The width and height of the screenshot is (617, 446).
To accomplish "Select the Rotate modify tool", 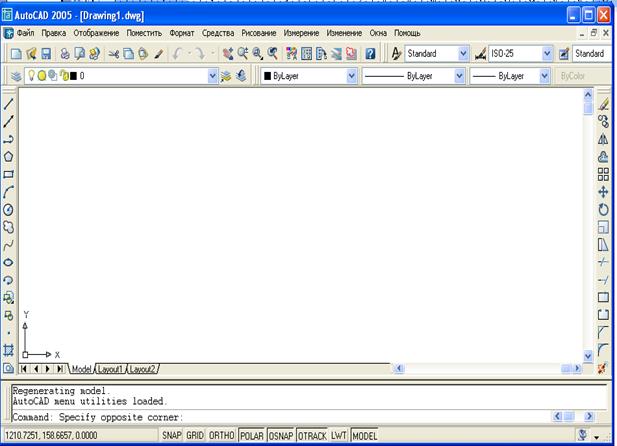I will (603, 209).
